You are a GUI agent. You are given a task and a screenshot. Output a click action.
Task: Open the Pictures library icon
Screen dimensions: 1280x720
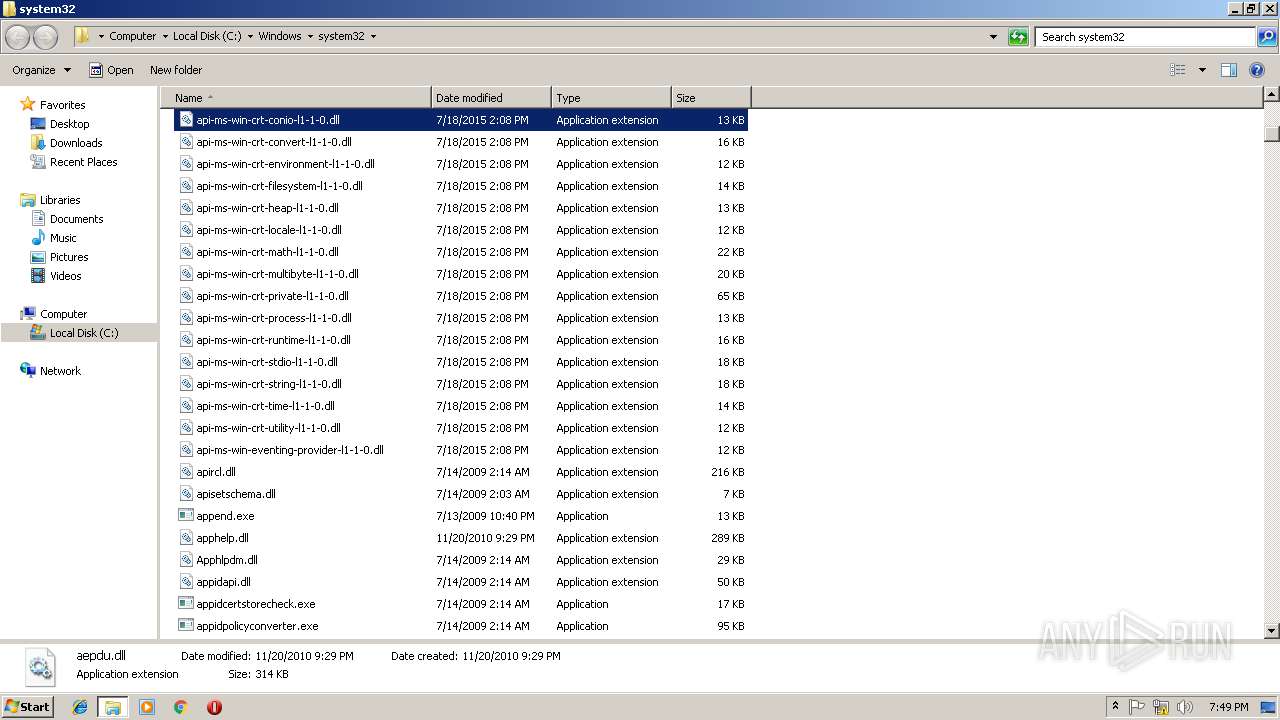coord(38,257)
